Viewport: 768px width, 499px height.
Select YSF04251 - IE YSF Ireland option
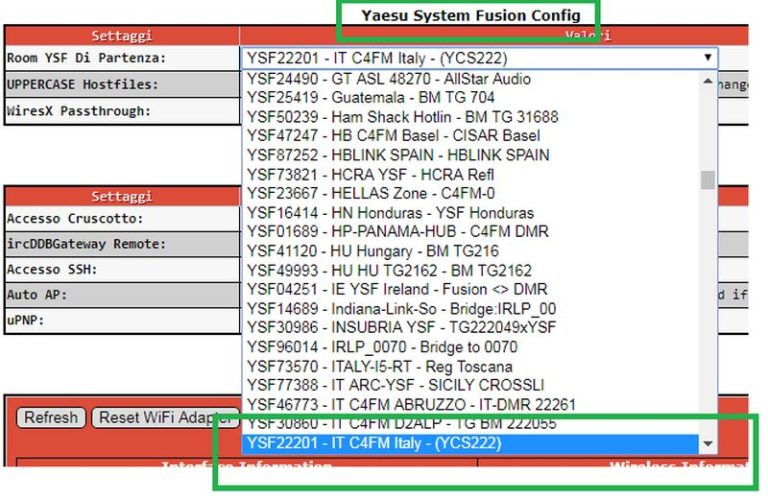click(x=471, y=289)
